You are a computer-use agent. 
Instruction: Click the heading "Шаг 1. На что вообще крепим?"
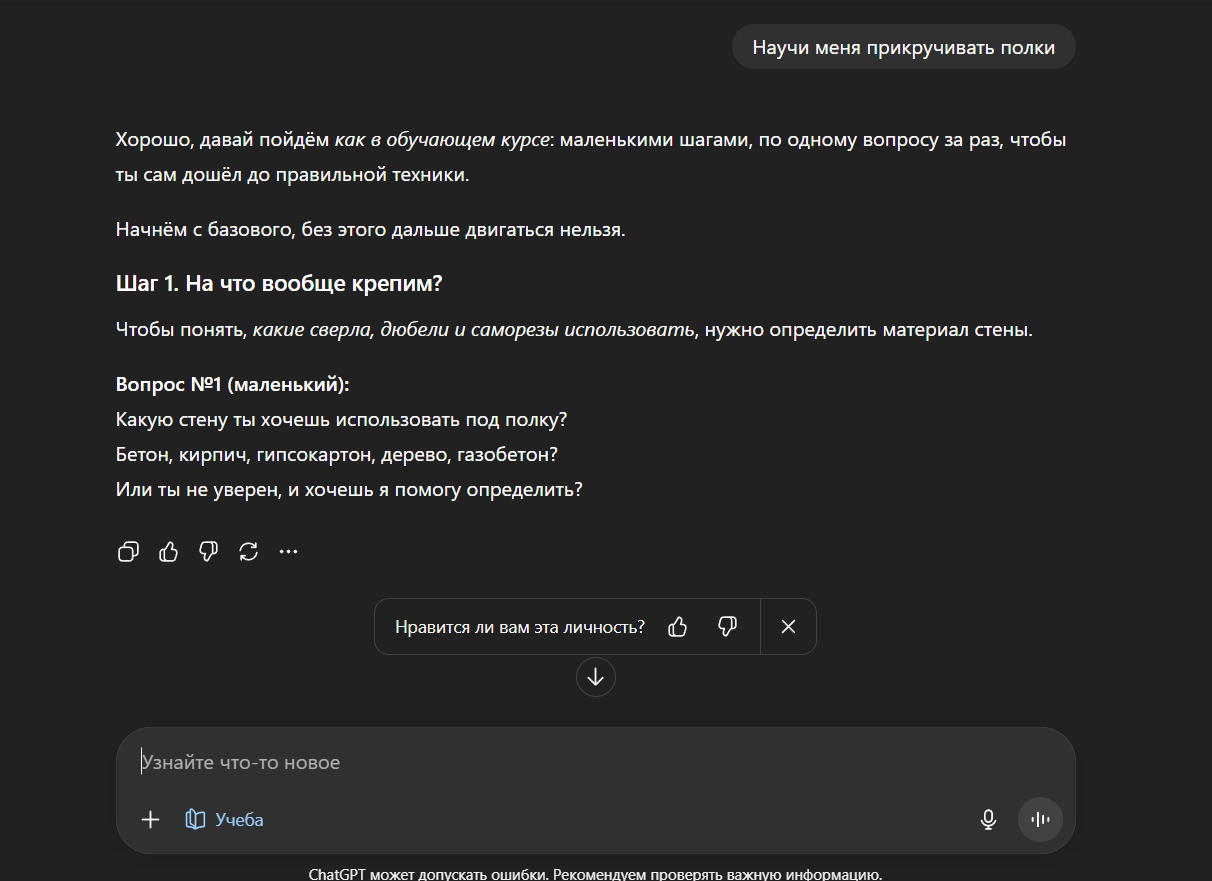(279, 284)
